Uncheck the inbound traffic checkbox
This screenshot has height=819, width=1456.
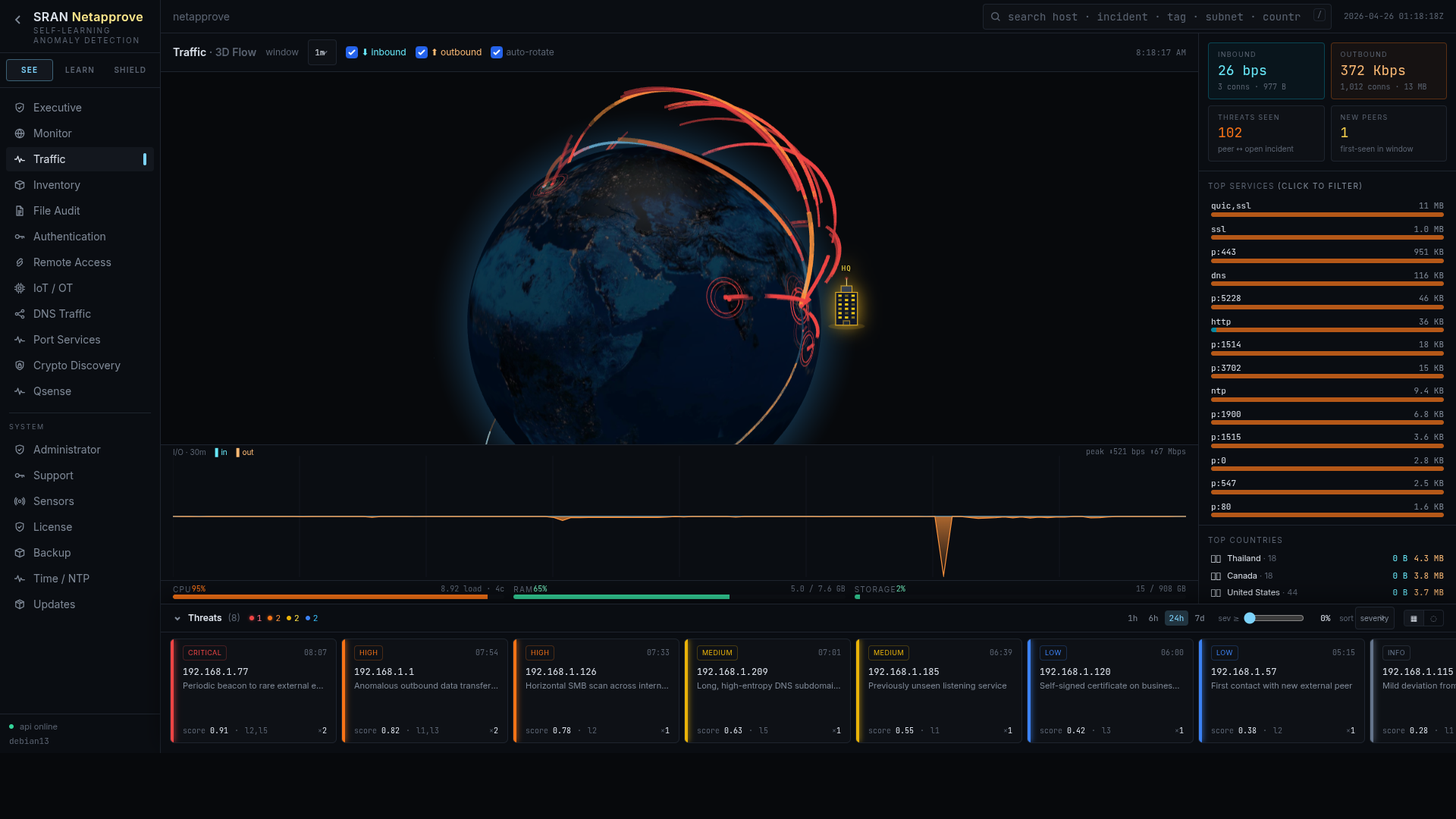[x=352, y=52]
